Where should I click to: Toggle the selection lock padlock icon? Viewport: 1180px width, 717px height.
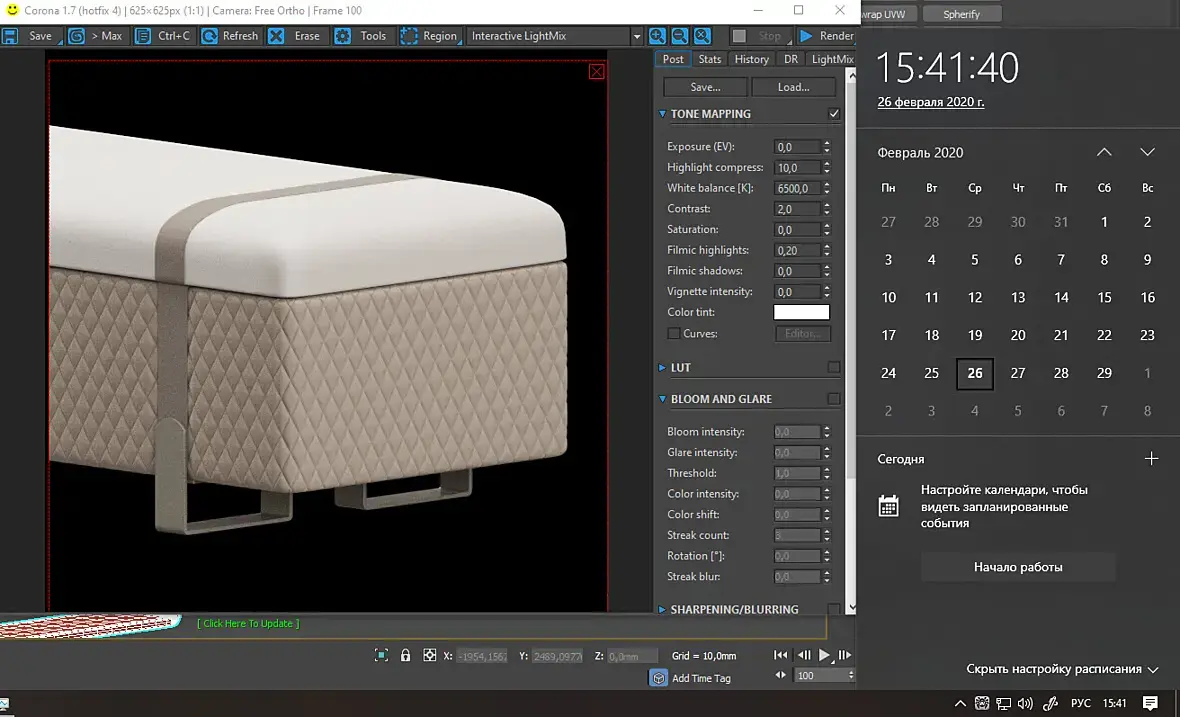point(405,655)
